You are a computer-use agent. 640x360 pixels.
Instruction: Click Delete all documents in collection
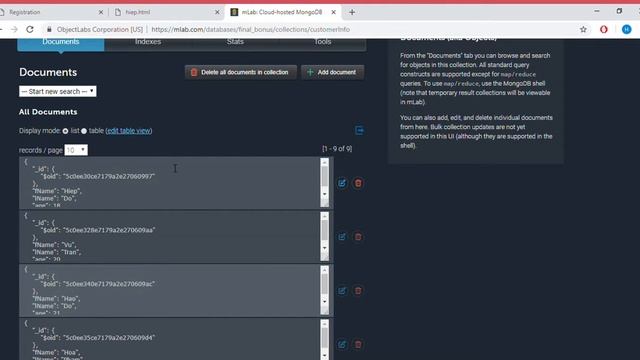pos(240,72)
